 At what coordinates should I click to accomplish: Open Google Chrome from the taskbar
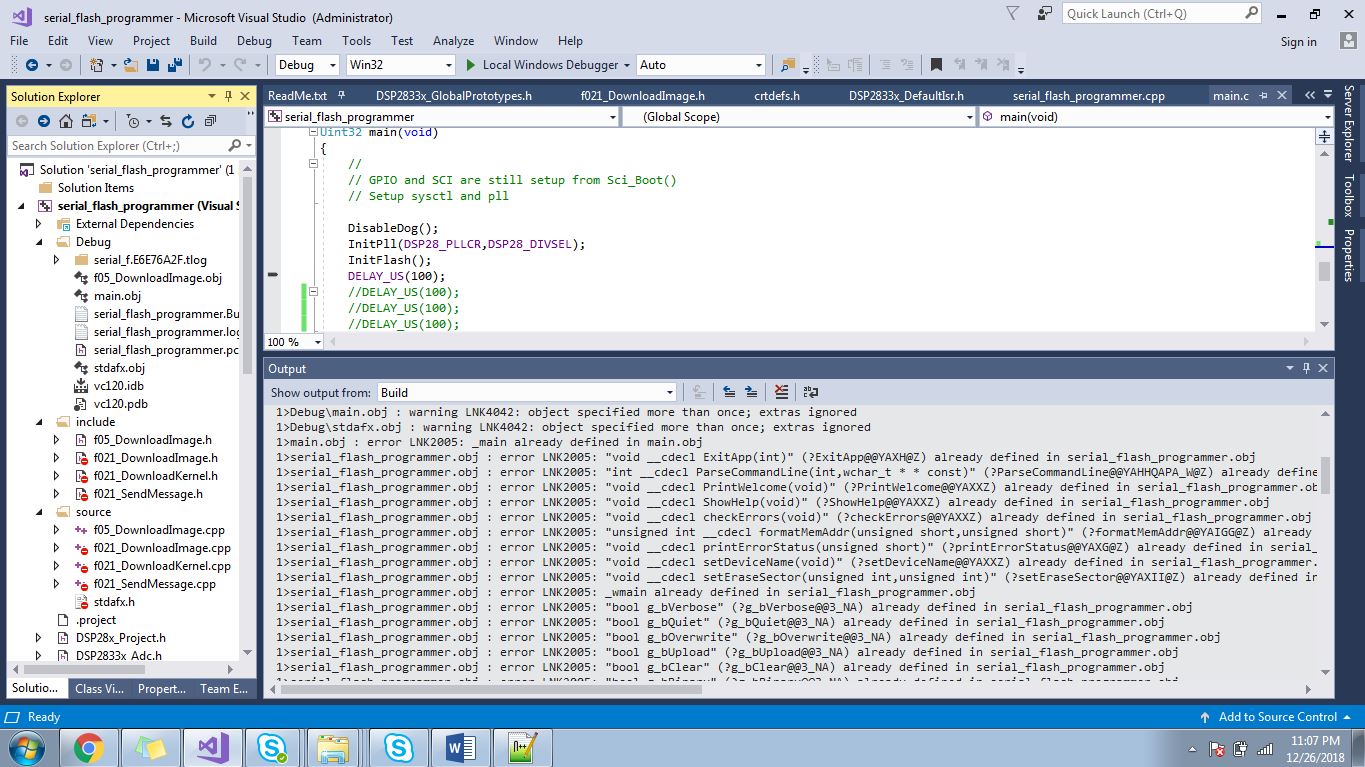coord(88,747)
